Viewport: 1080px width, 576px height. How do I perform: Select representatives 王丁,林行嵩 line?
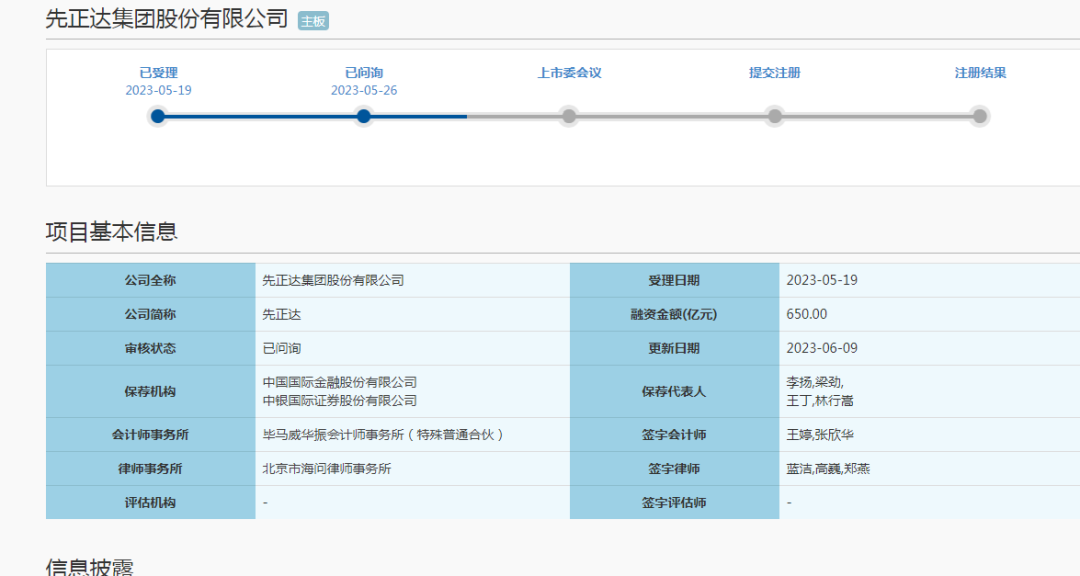point(820,400)
